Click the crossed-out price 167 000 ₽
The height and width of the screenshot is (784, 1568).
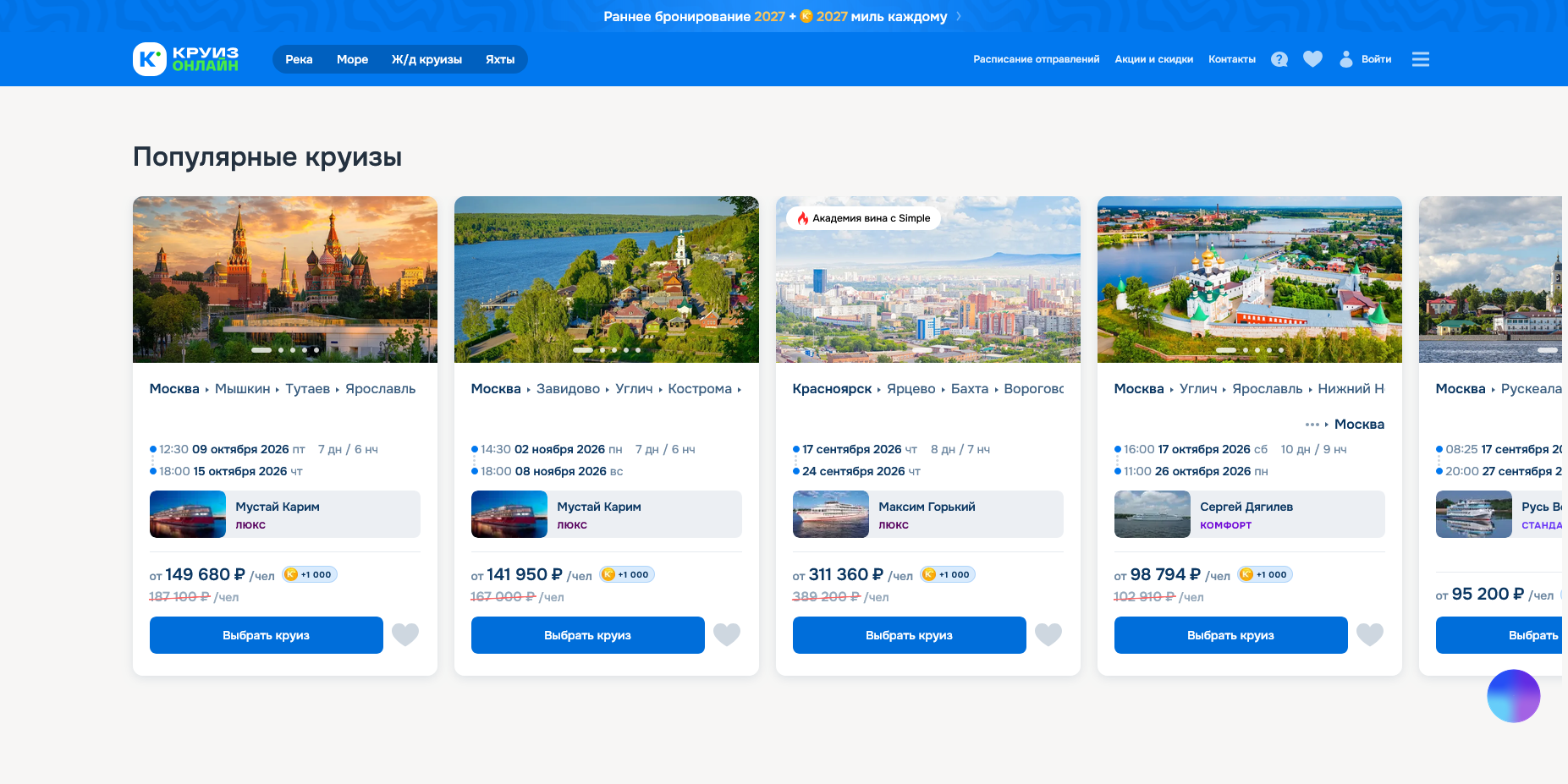pos(503,597)
